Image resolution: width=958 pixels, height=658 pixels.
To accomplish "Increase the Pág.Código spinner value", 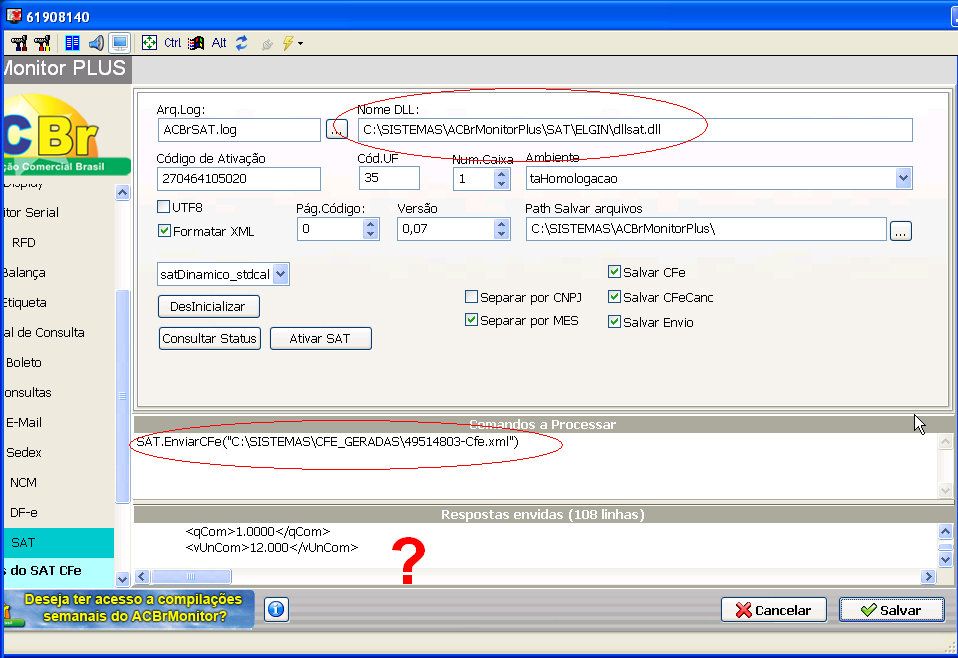I will point(370,224).
